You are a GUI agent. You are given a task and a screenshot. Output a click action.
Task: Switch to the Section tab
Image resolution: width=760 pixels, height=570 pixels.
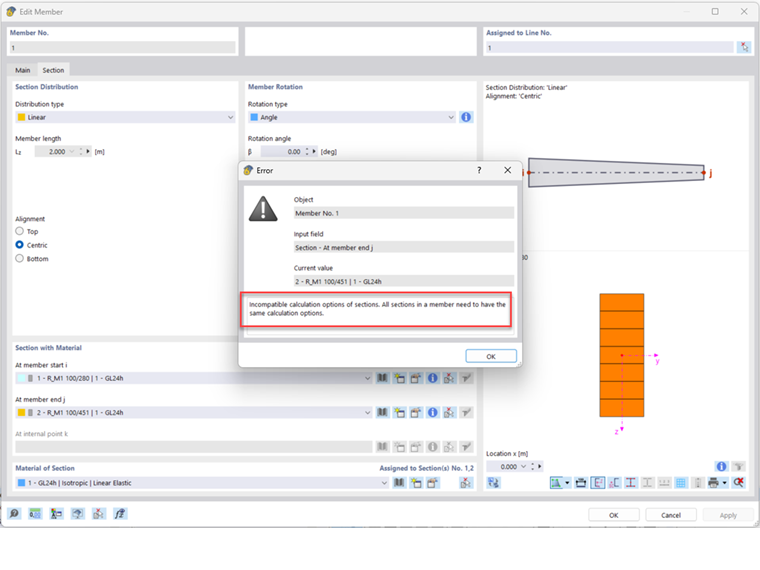click(x=53, y=70)
